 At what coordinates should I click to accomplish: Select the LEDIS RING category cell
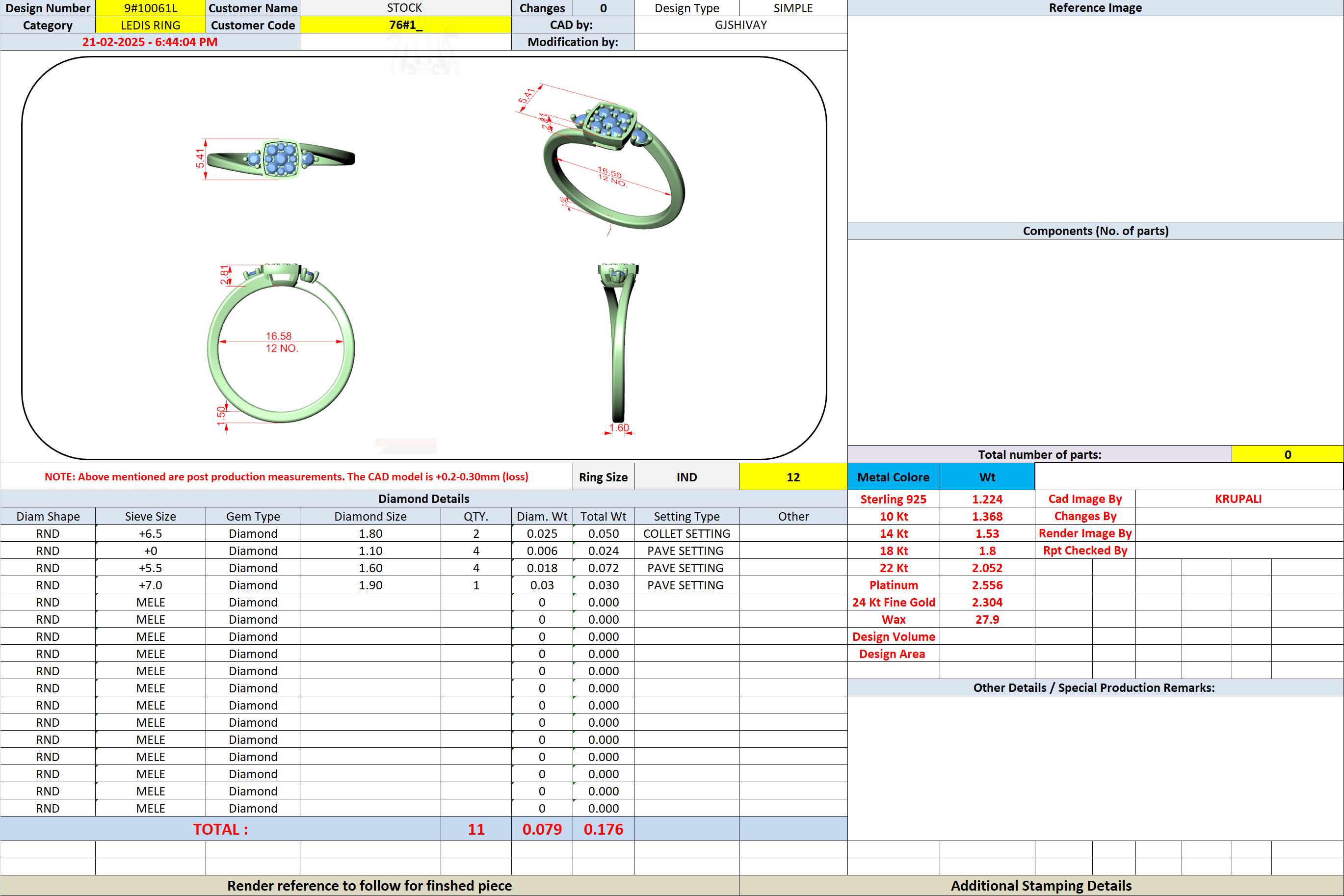click(150, 25)
